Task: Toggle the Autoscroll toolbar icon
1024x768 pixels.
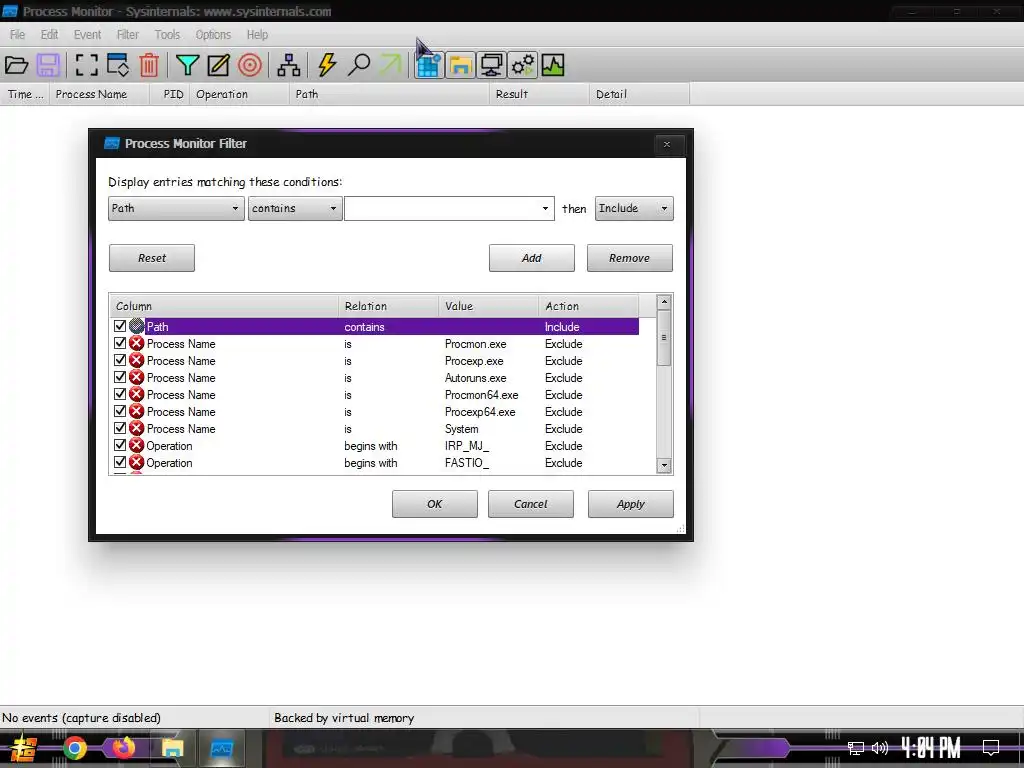Action: coord(118,65)
